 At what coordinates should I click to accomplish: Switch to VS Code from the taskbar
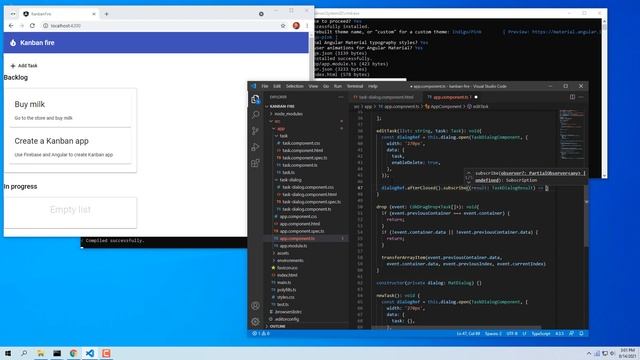[90, 353]
